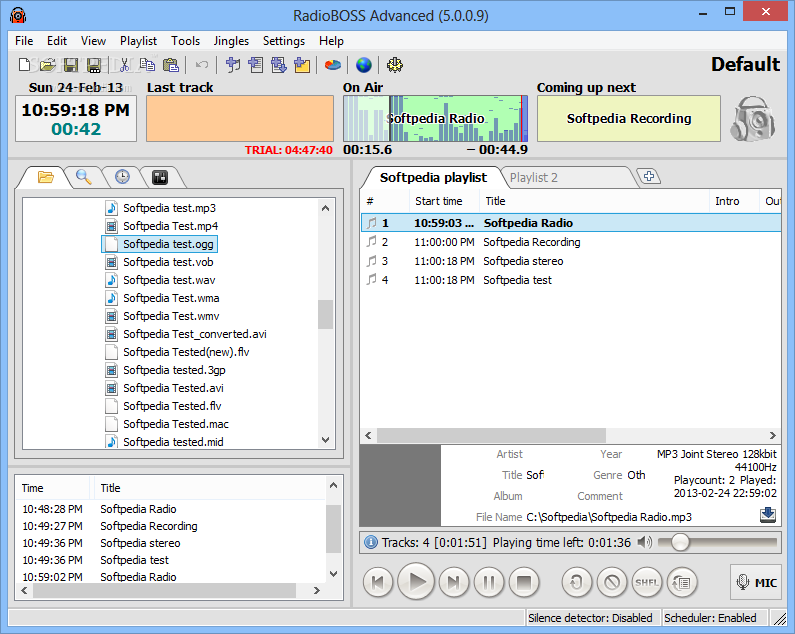The width and height of the screenshot is (795, 634).
Task: Open the gear settings toolbar icon
Action: click(x=394, y=65)
